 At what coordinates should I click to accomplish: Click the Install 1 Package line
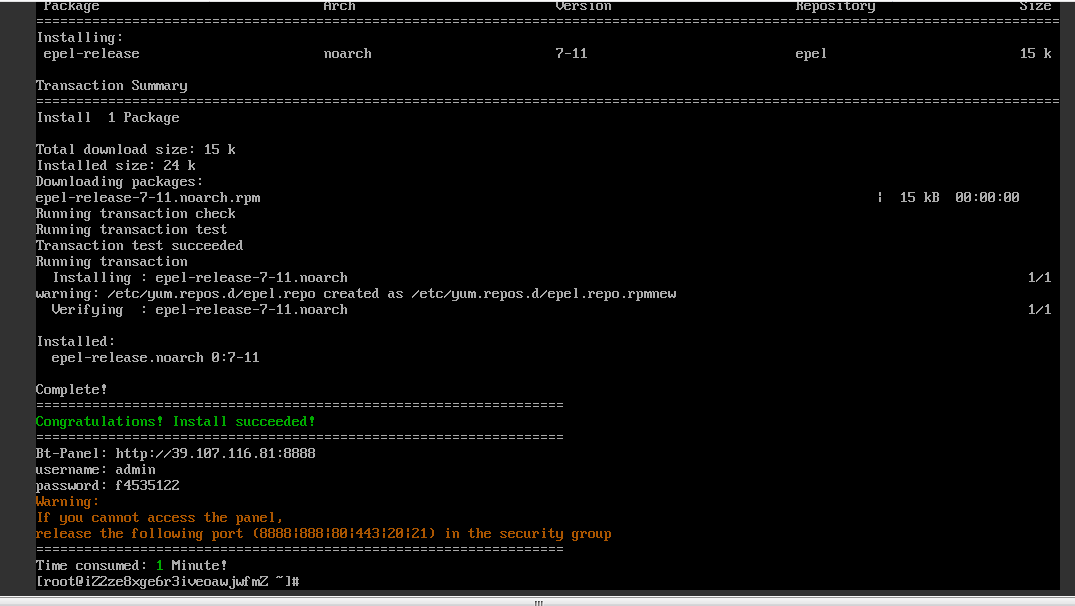pyautogui.click(x=108, y=117)
